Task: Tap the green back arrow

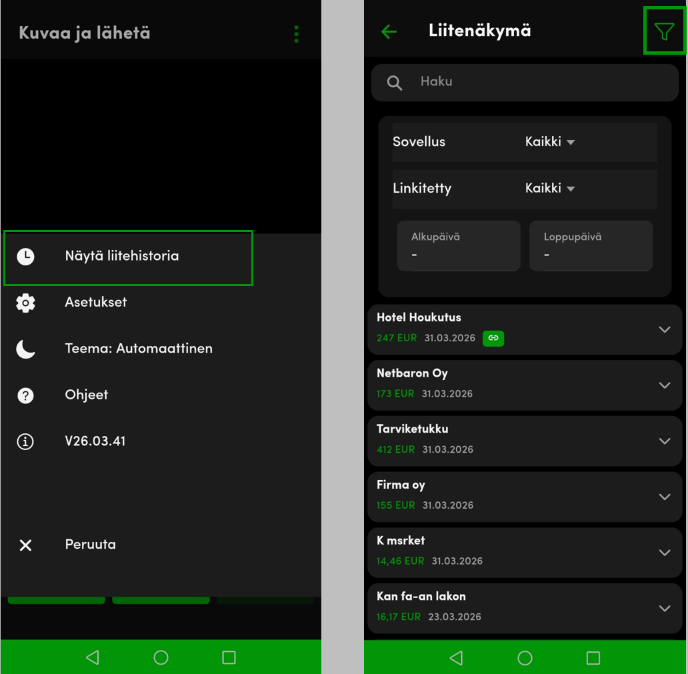Action: (x=389, y=32)
